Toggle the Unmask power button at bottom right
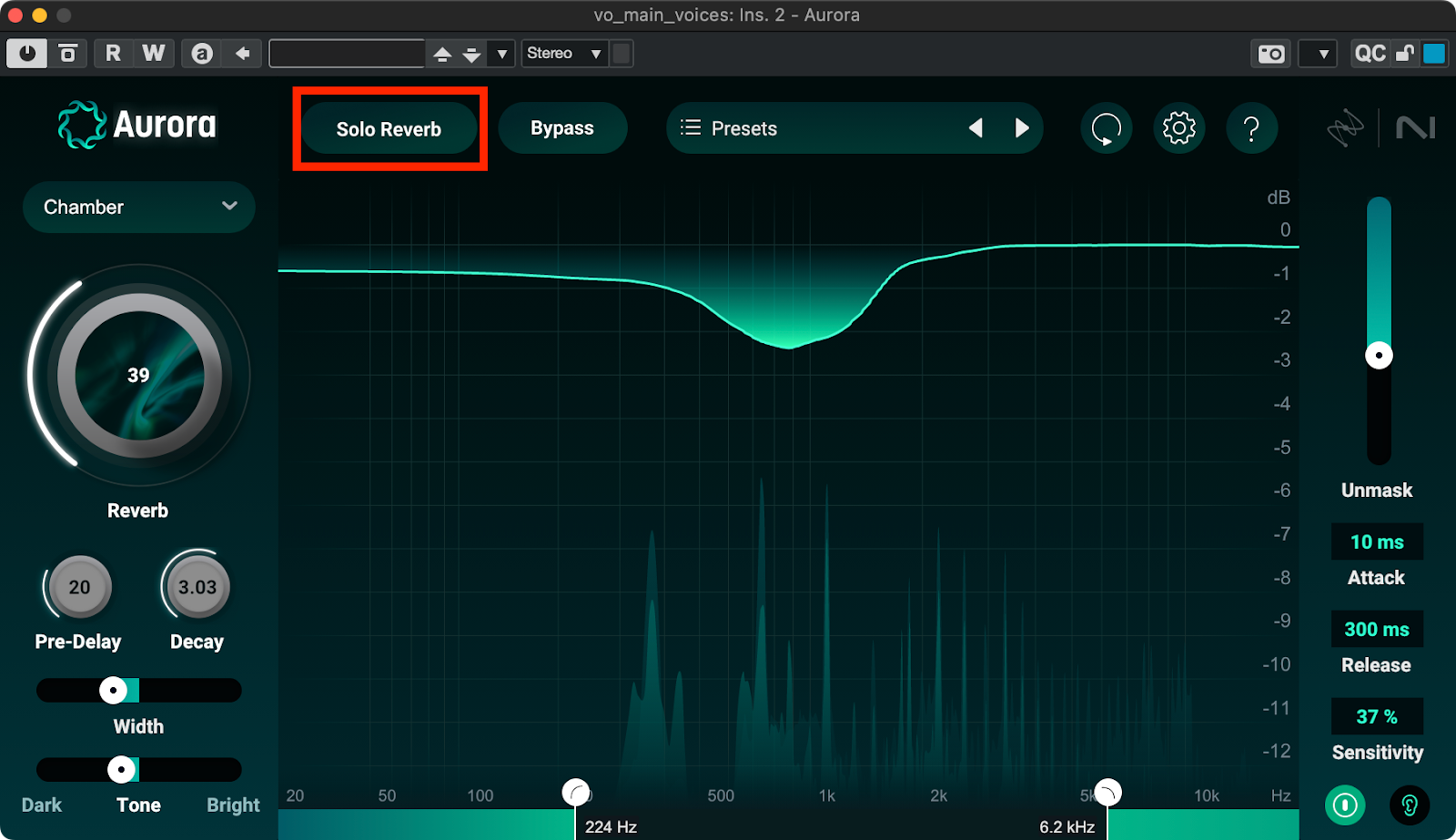Screen dimensions: 1456x840 (x=1345, y=805)
